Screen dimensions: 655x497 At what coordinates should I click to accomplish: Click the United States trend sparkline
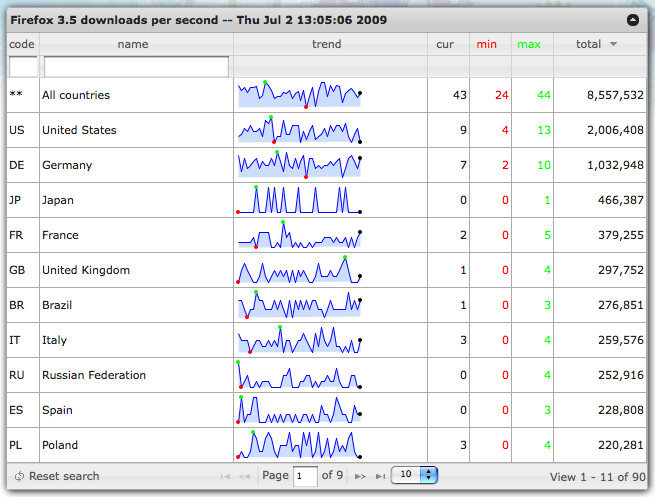tap(299, 129)
